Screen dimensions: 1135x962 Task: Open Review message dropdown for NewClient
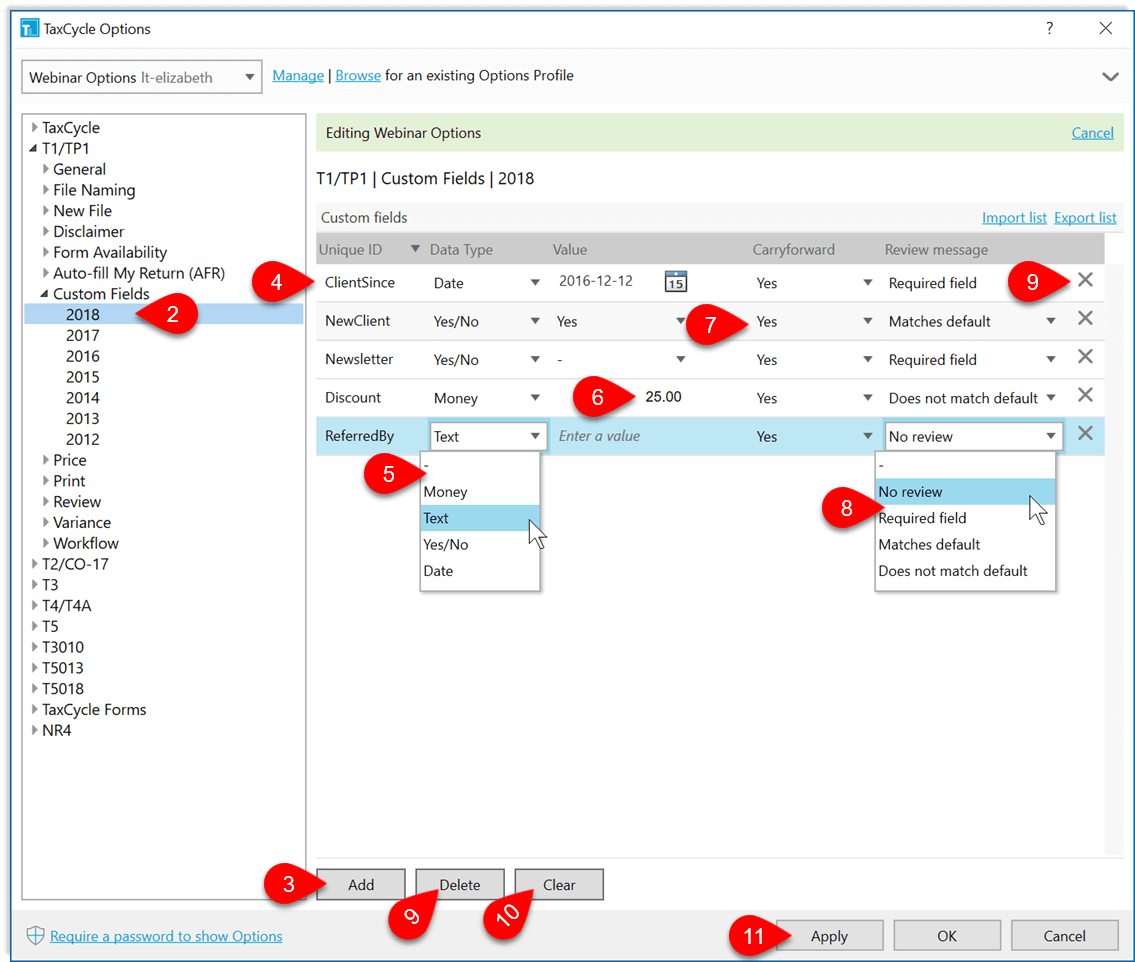pos(1050,321)
